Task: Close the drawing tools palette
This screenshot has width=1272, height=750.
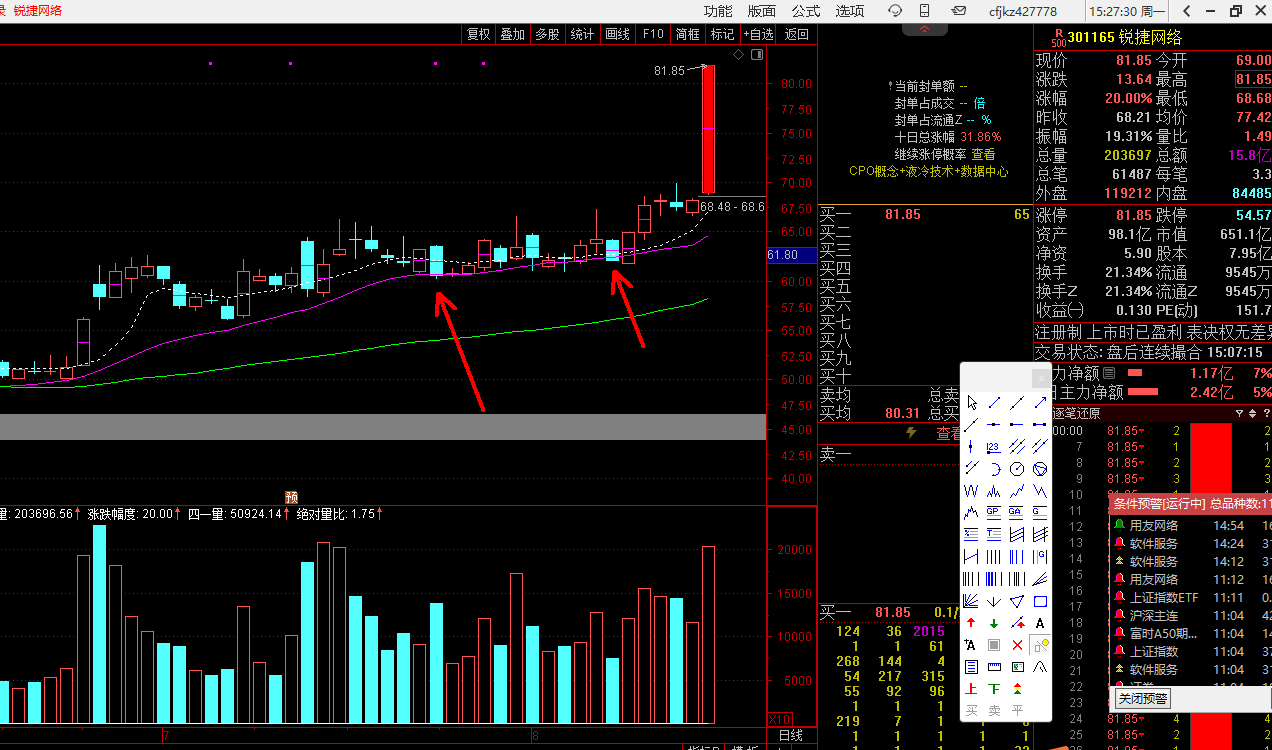Action: [x=1041, y=378]
